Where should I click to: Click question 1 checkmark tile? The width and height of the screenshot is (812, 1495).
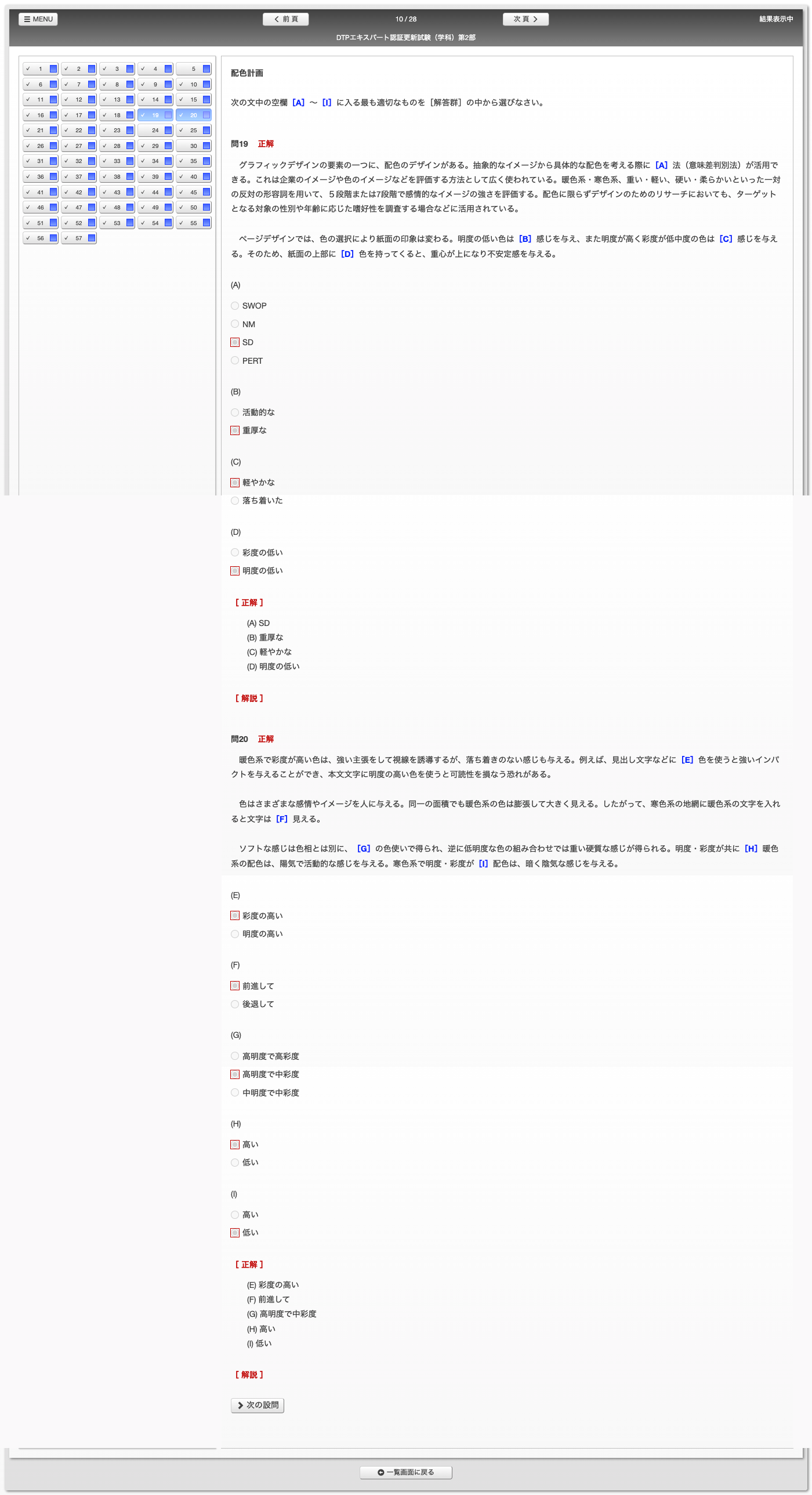coord(36,69)
